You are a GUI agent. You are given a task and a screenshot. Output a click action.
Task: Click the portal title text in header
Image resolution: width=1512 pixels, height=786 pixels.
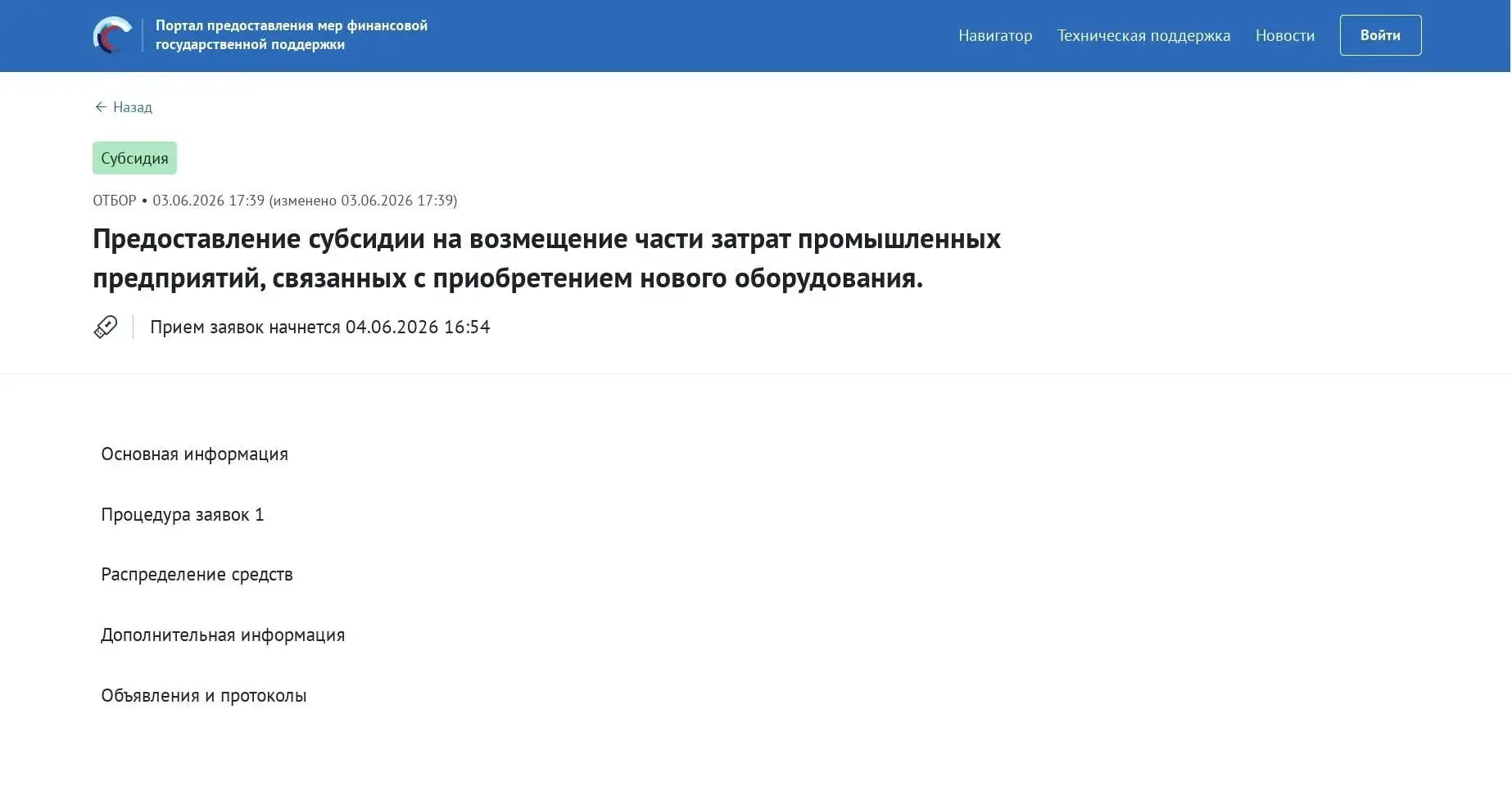[292, 35]
